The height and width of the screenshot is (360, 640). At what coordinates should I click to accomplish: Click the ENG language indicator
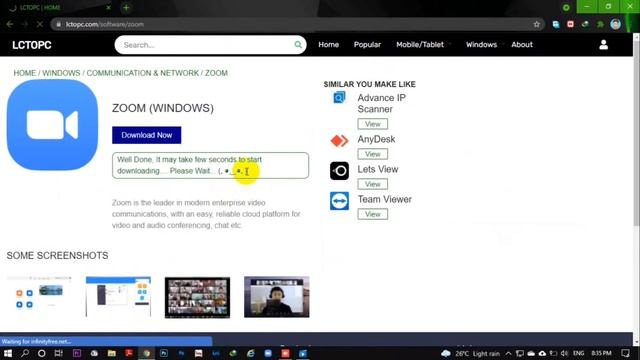578,353
